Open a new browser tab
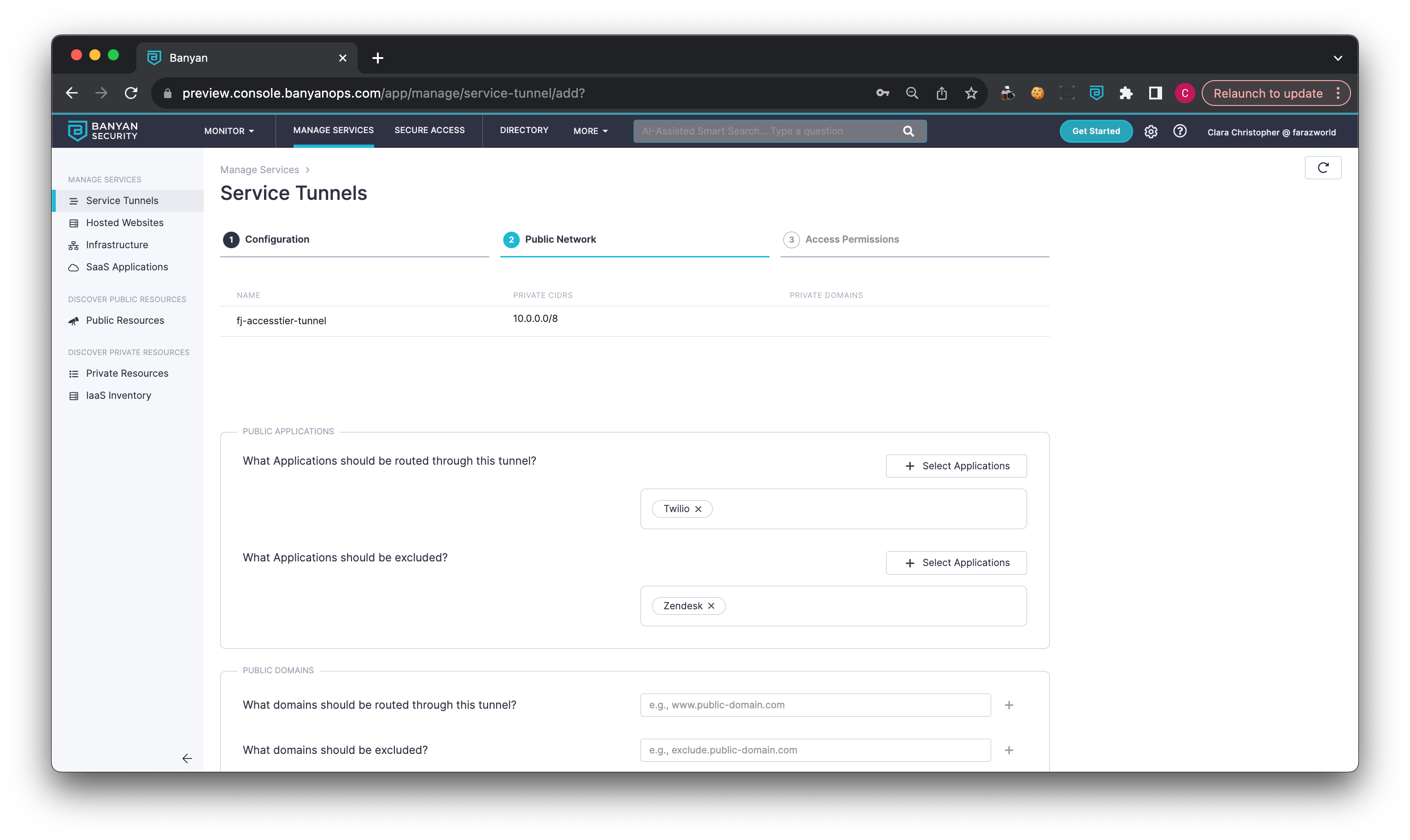 [378, 58]
